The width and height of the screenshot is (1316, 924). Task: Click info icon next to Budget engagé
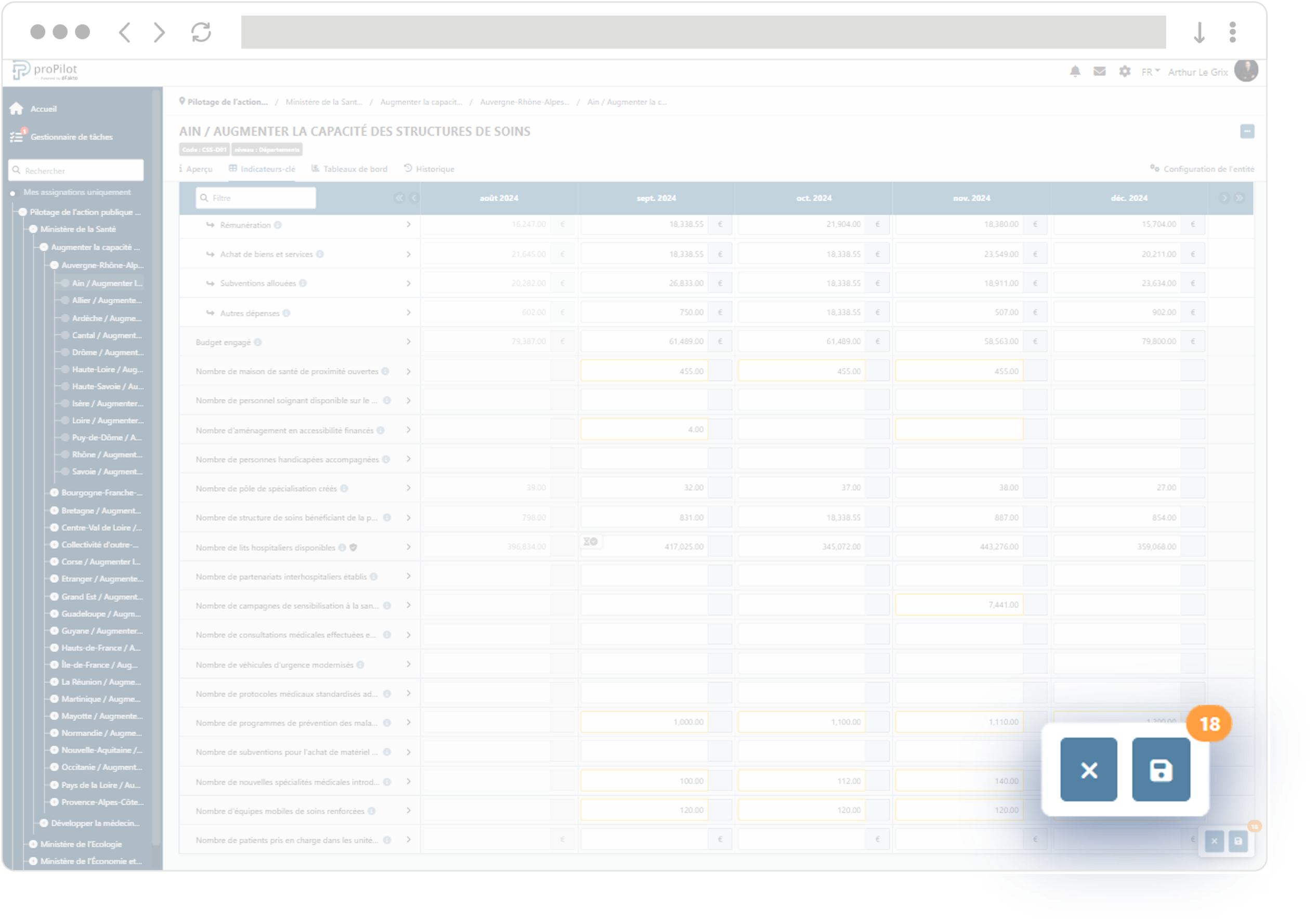[258, 342]
